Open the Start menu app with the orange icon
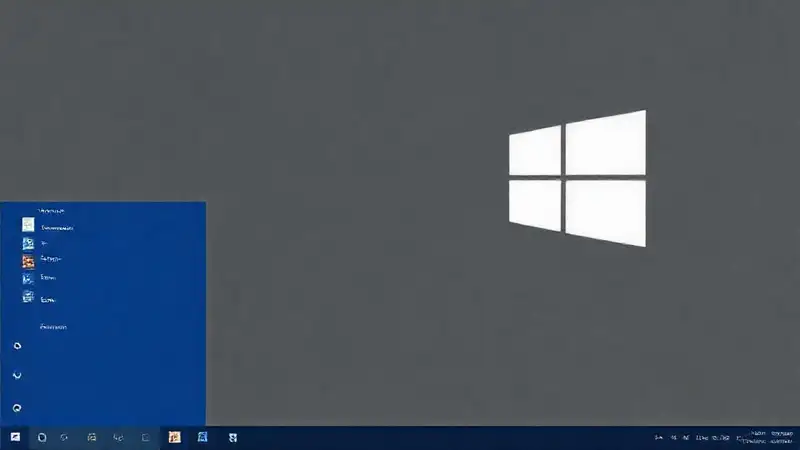The width and height of the screenshot is (800, 450). click(28, 261)
